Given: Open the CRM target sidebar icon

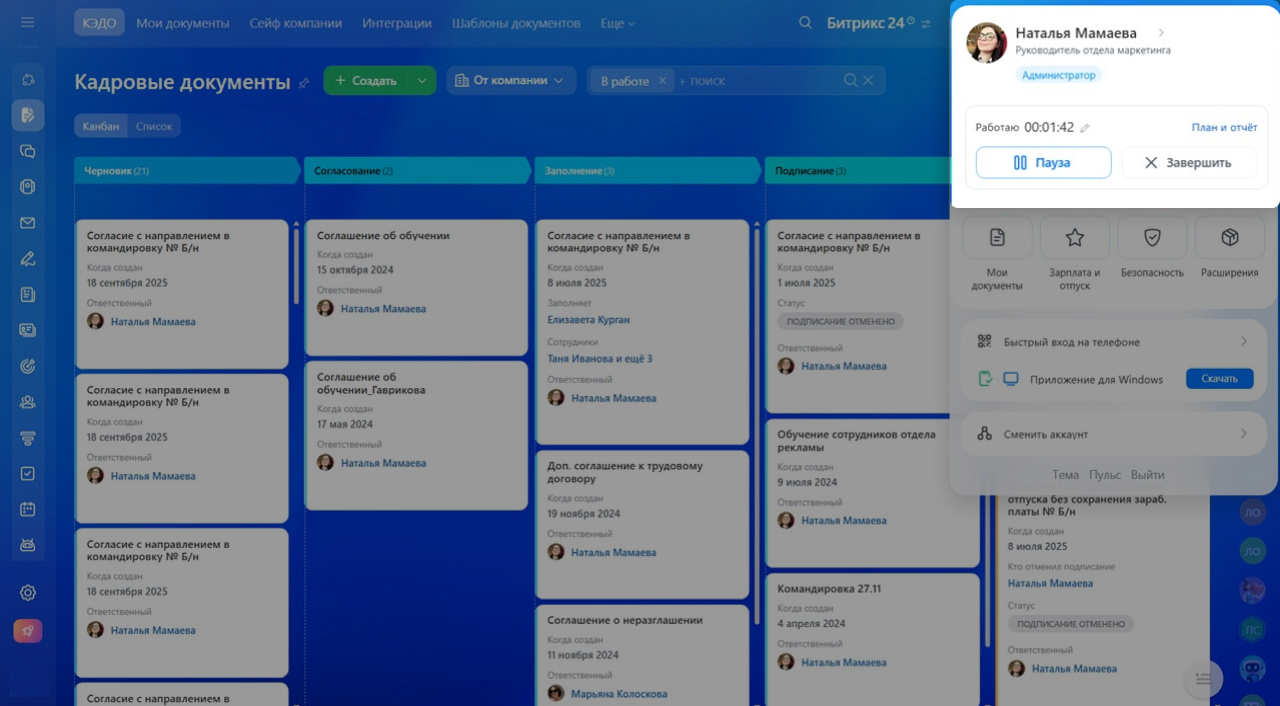Looking at the screenshot, I should (28, 366).
